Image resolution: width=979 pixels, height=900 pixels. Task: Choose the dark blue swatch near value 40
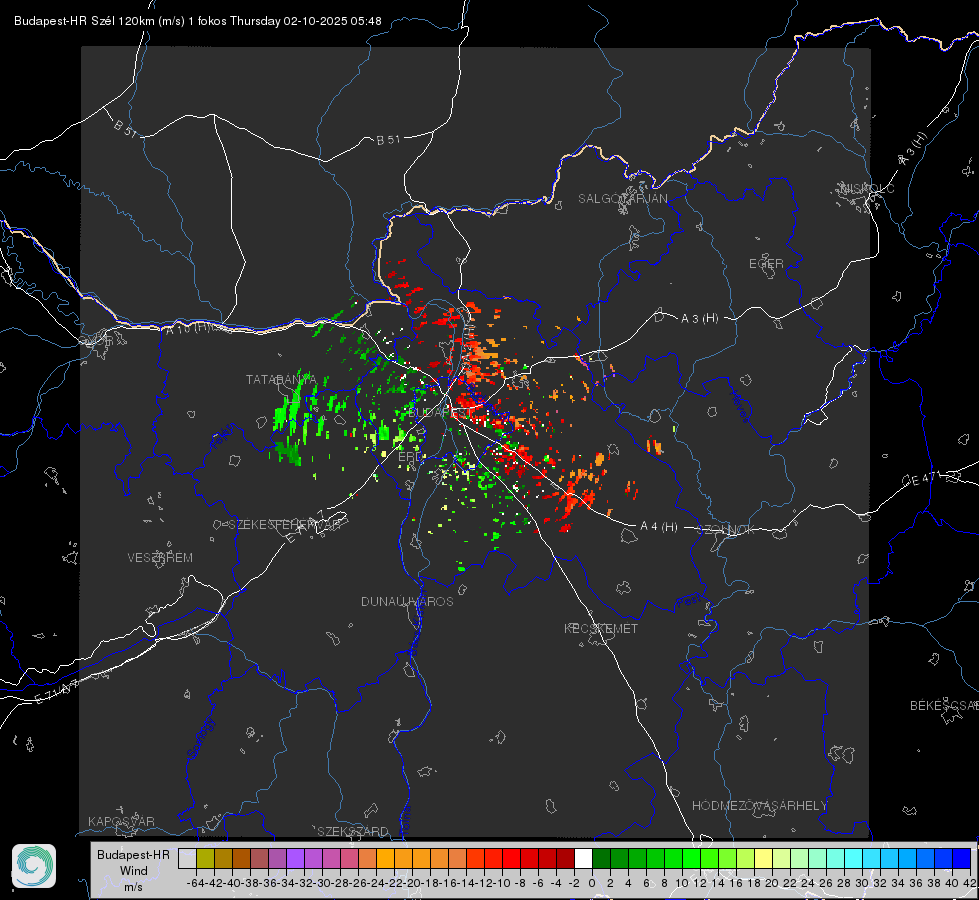[x=962, y=858]
